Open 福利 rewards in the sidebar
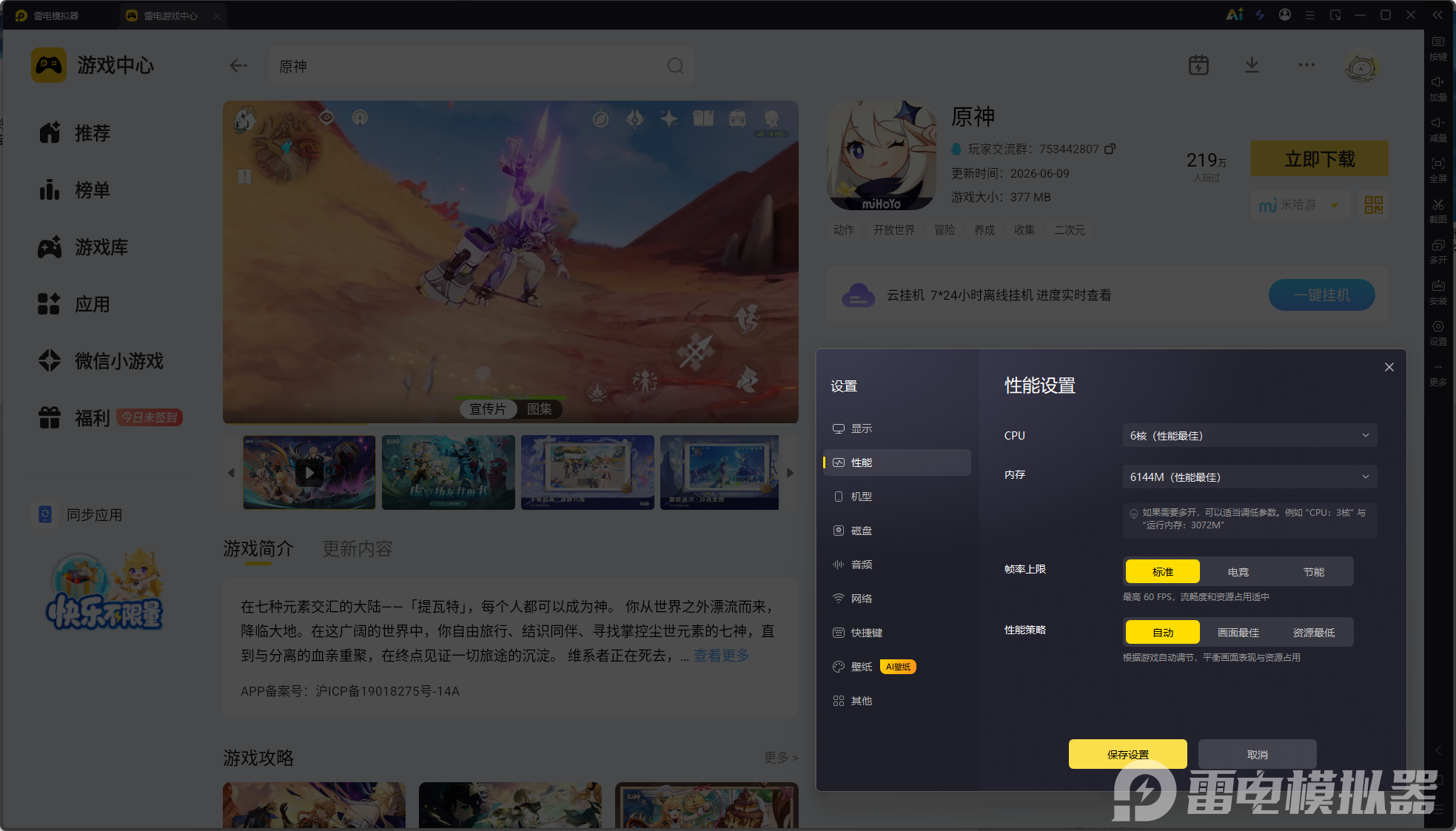Image resolution: width=1456 pixels, height=831 pixels. click(109, 418)
